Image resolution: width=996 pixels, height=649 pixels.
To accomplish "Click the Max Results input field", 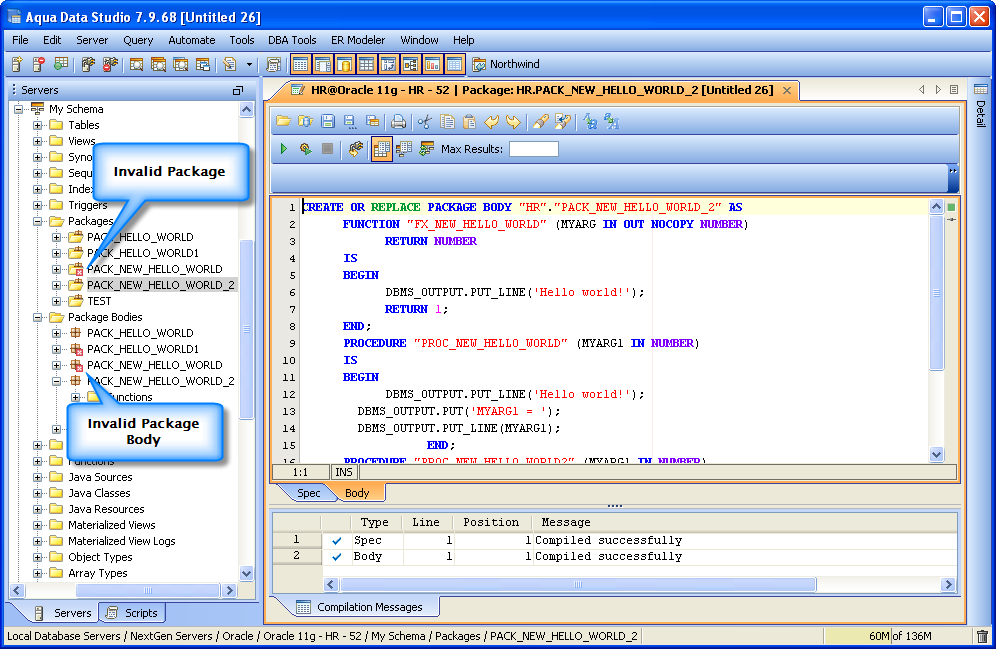I will (x=534, y=149).
